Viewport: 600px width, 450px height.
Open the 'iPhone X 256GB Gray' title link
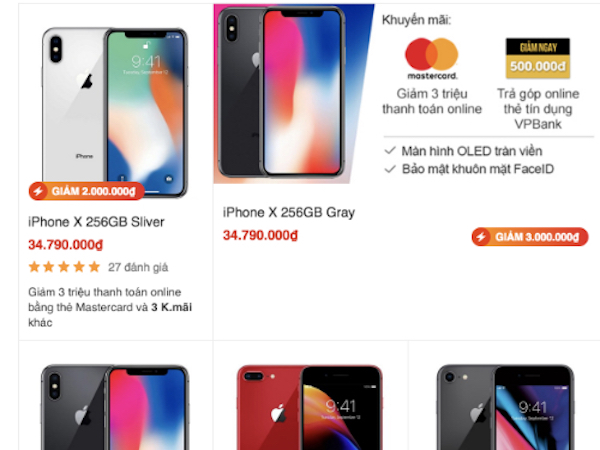pyautogui.click(x=289, y=212)
